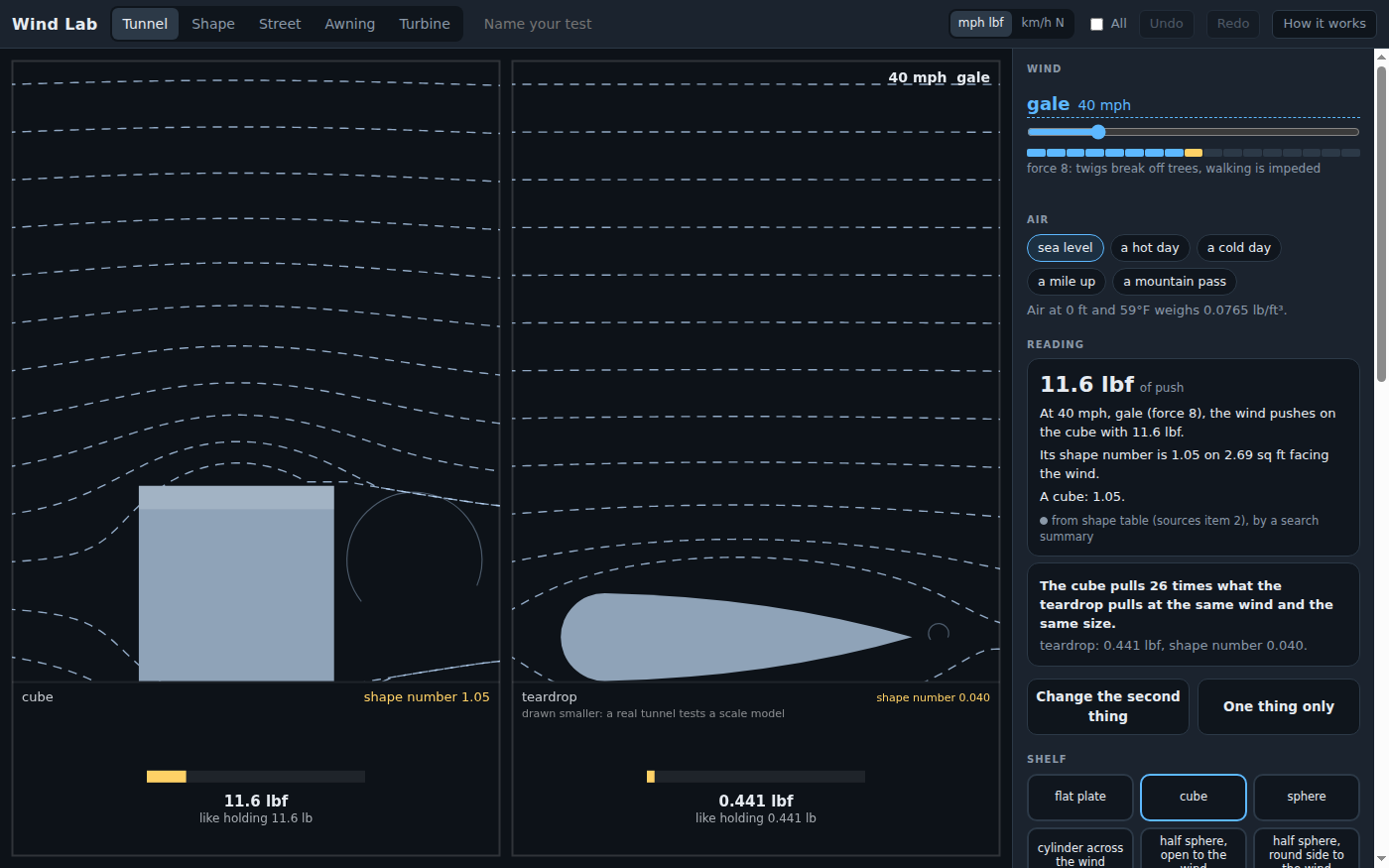Switch to the Tunnel tab
Screen dimensions: 1389x868
(145, 24)
